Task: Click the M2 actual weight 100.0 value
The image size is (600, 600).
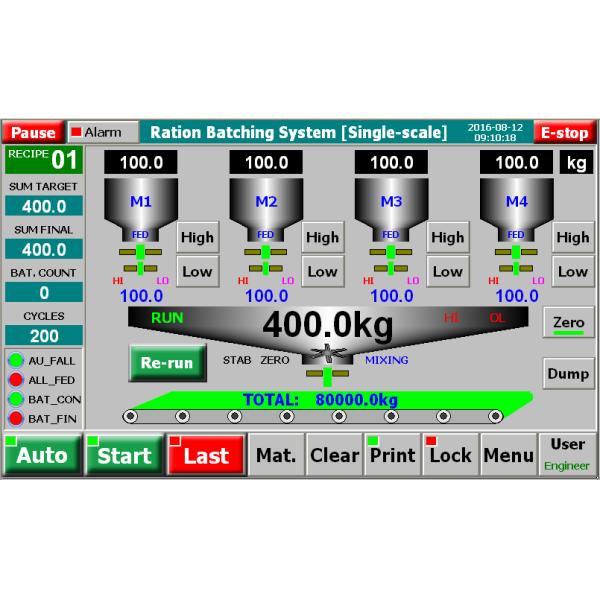Action: 266,296
